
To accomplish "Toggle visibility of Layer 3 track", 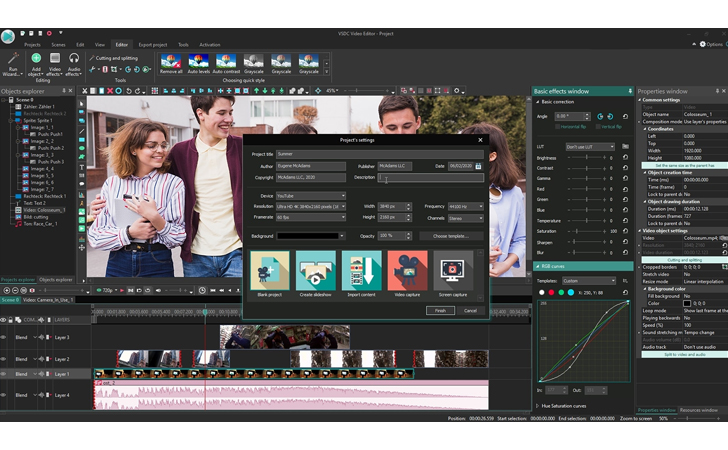I will tap(5, 337).
